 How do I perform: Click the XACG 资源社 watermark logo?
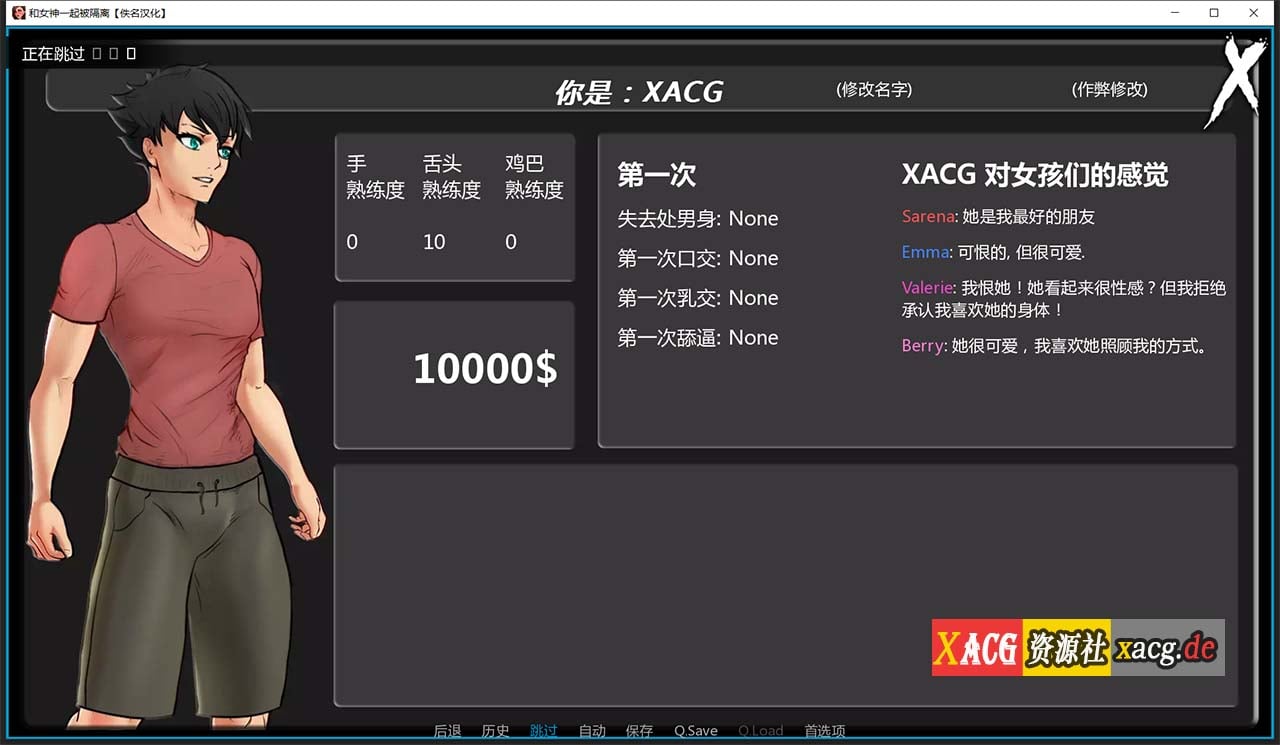pos(1076,648)
